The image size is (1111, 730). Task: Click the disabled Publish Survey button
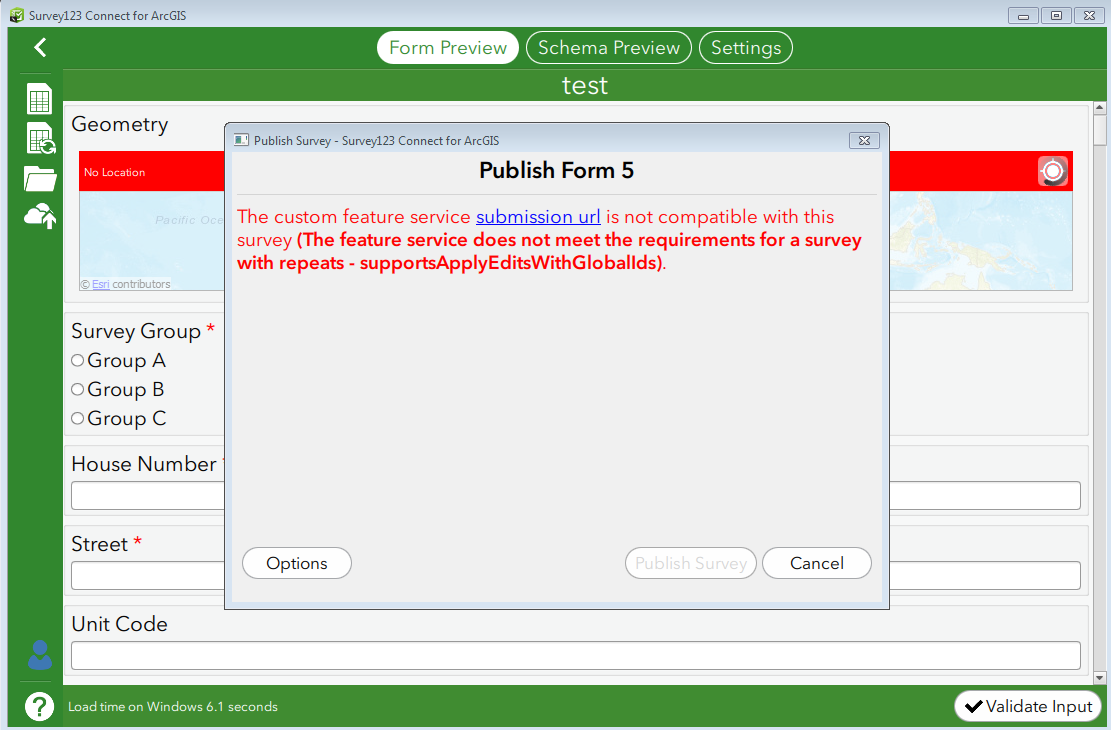(x=691, y=563)
